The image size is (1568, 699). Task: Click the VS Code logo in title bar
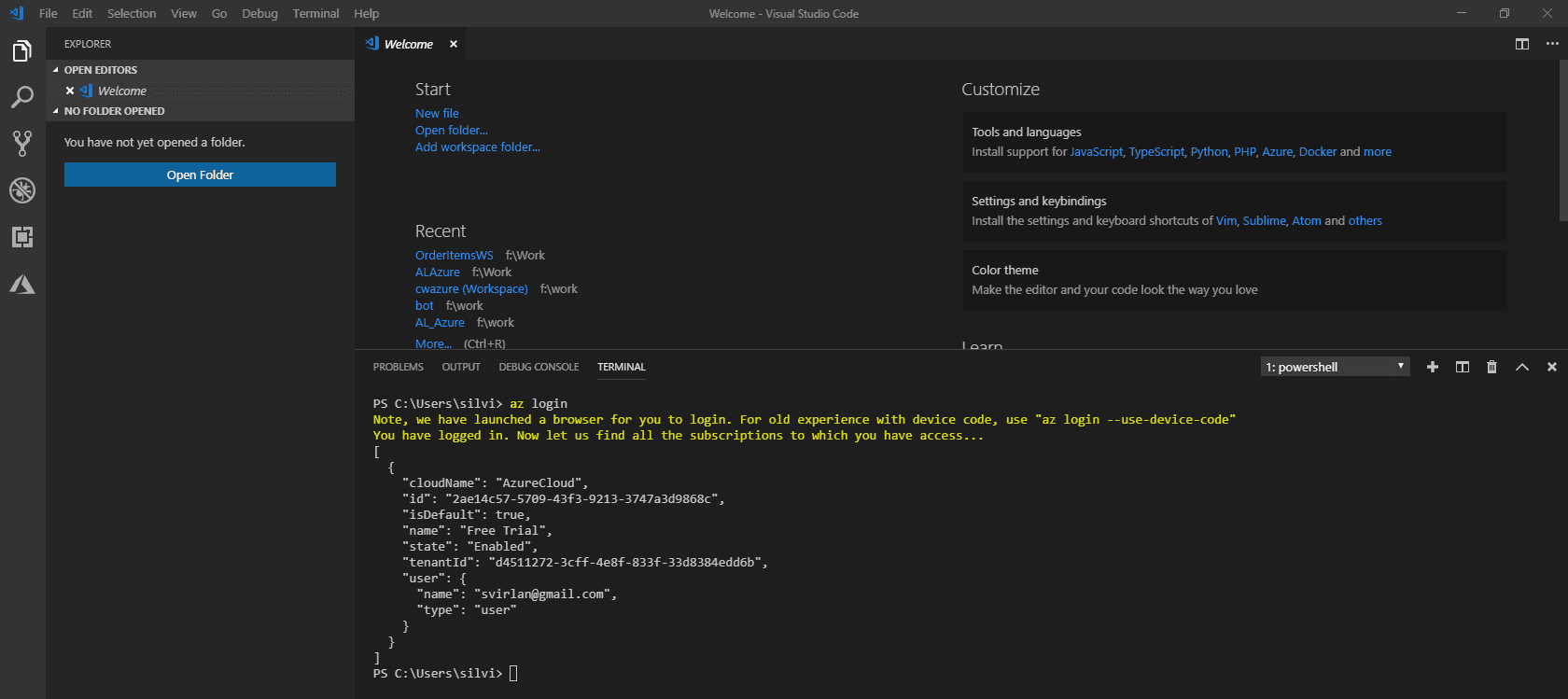[x=16, y=13]
